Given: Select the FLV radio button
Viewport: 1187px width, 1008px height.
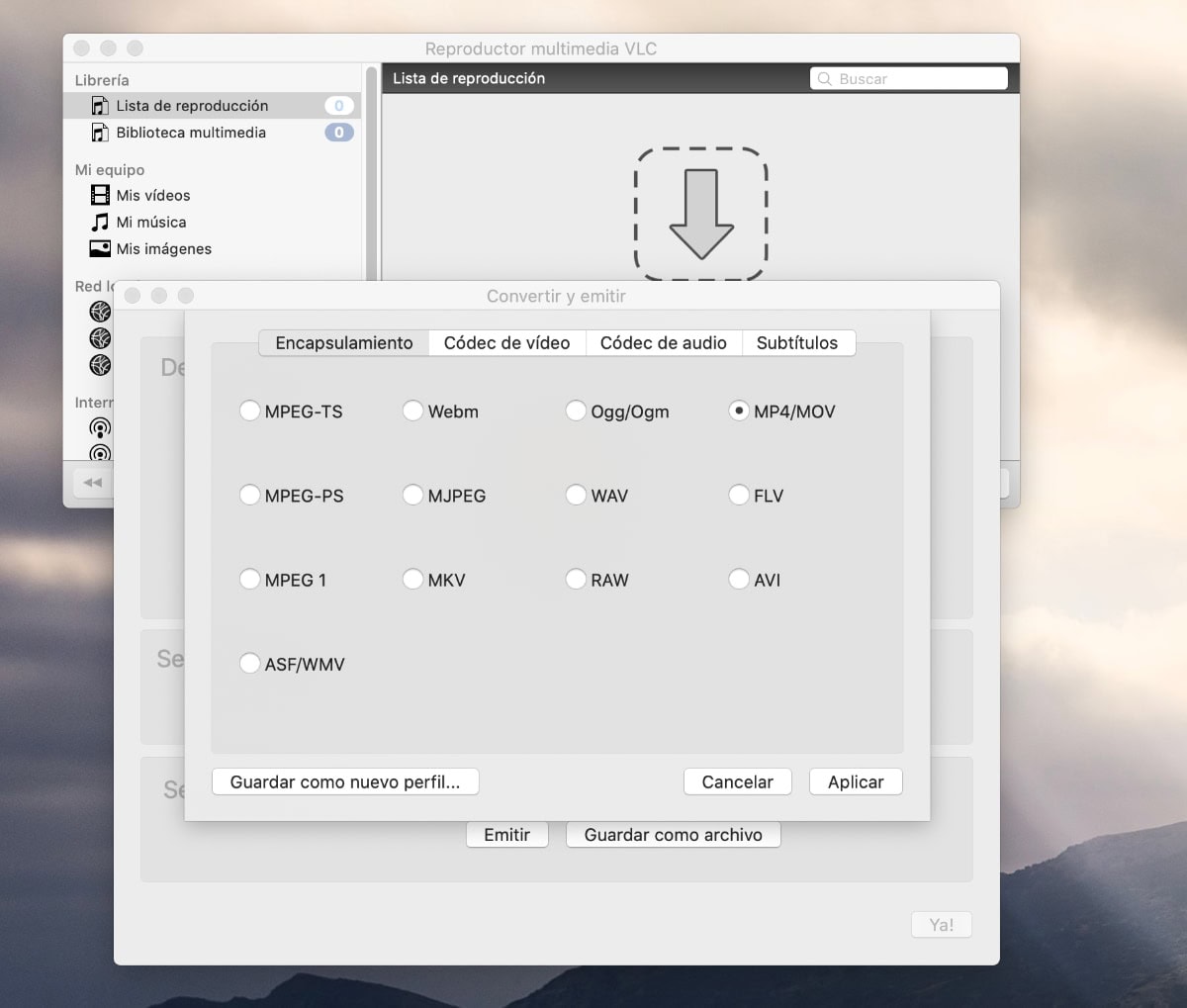Looking at the screenshot, I should click(739, 495).
